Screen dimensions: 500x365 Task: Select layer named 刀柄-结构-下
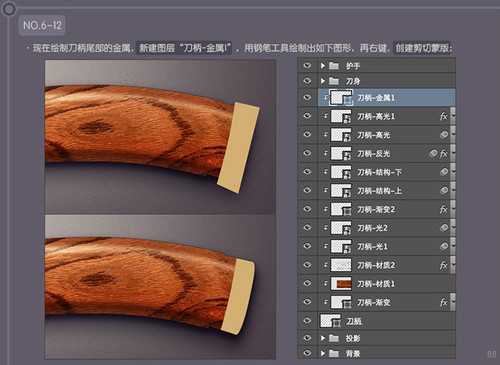[379, 172]
